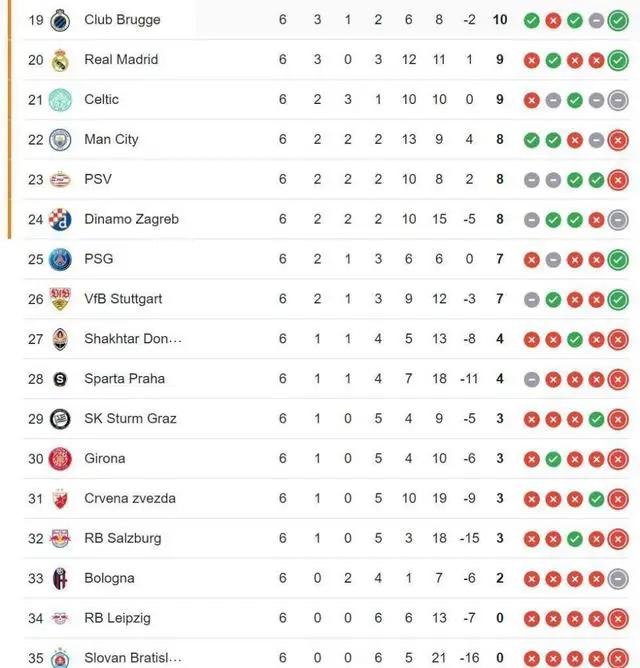
Task: Click the Real Madrid crest icon
Action: pyautogui.click(x=60, y=60)
